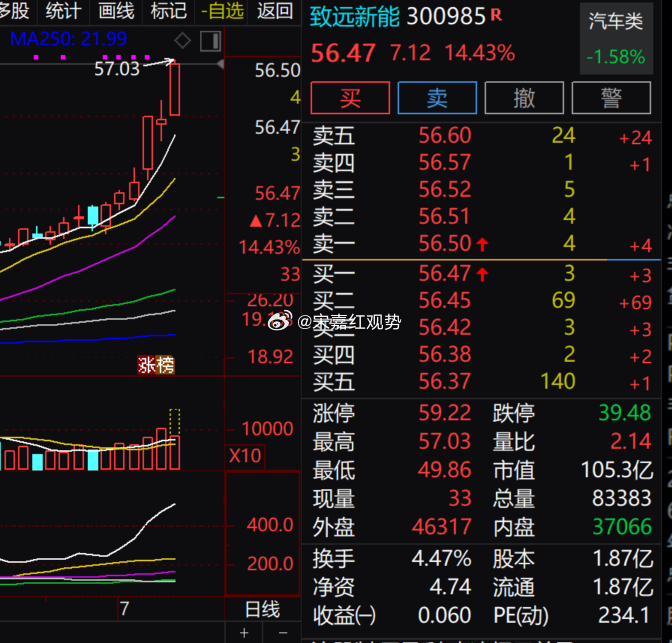Click the 最高 value 57.03 in stats
Screen dimensions: 672x643
pyautogui.click(x=444, y=442)
